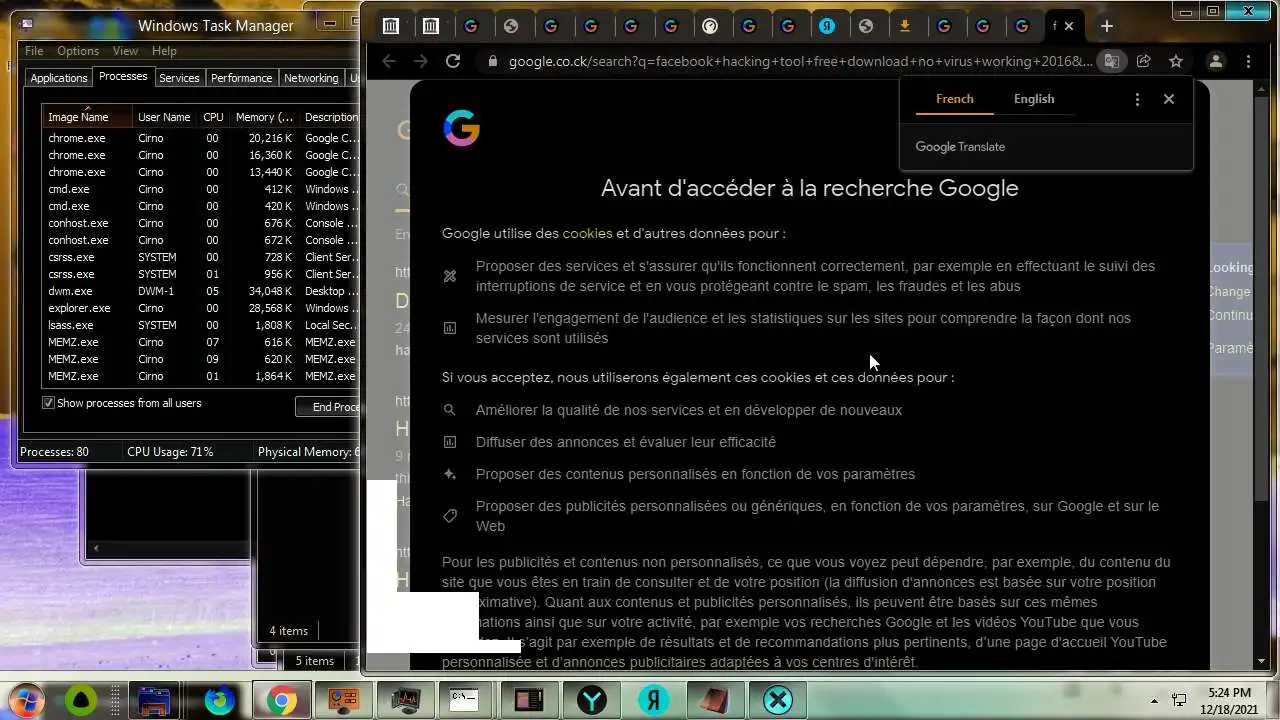This screenshot has width=1280, height=720.
Task: Close the active Chrome tab
Action: point(1068,26)
